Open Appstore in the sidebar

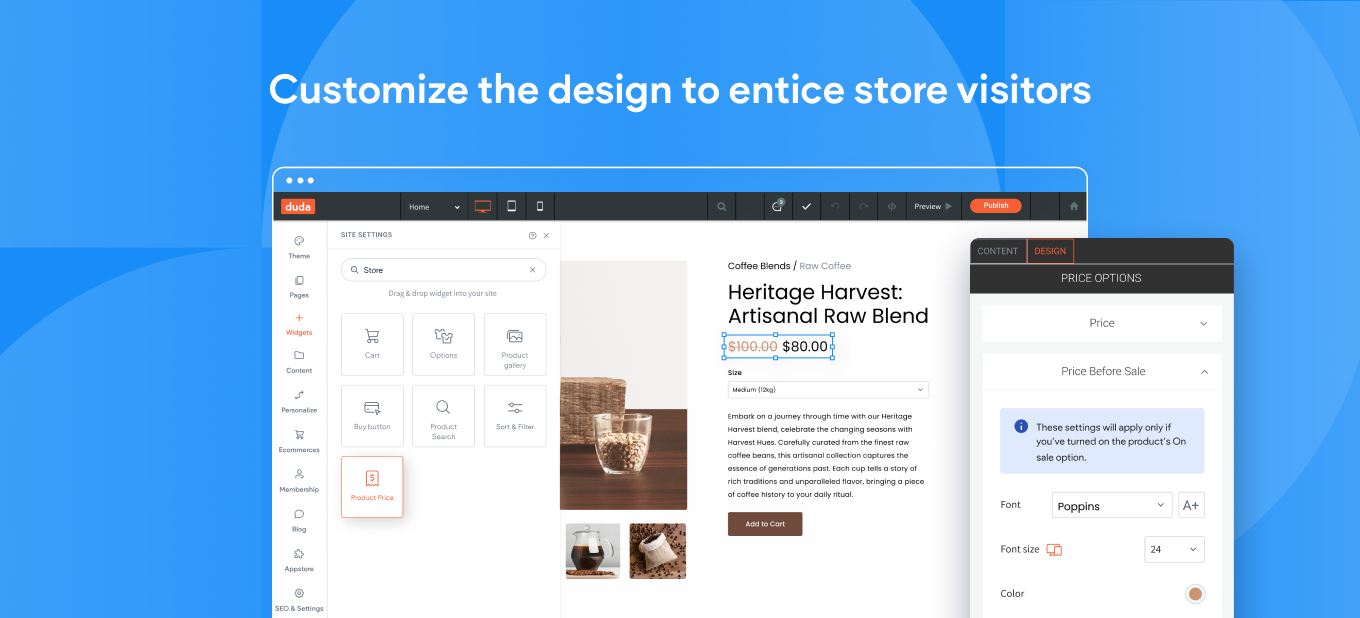click(299, 560)
